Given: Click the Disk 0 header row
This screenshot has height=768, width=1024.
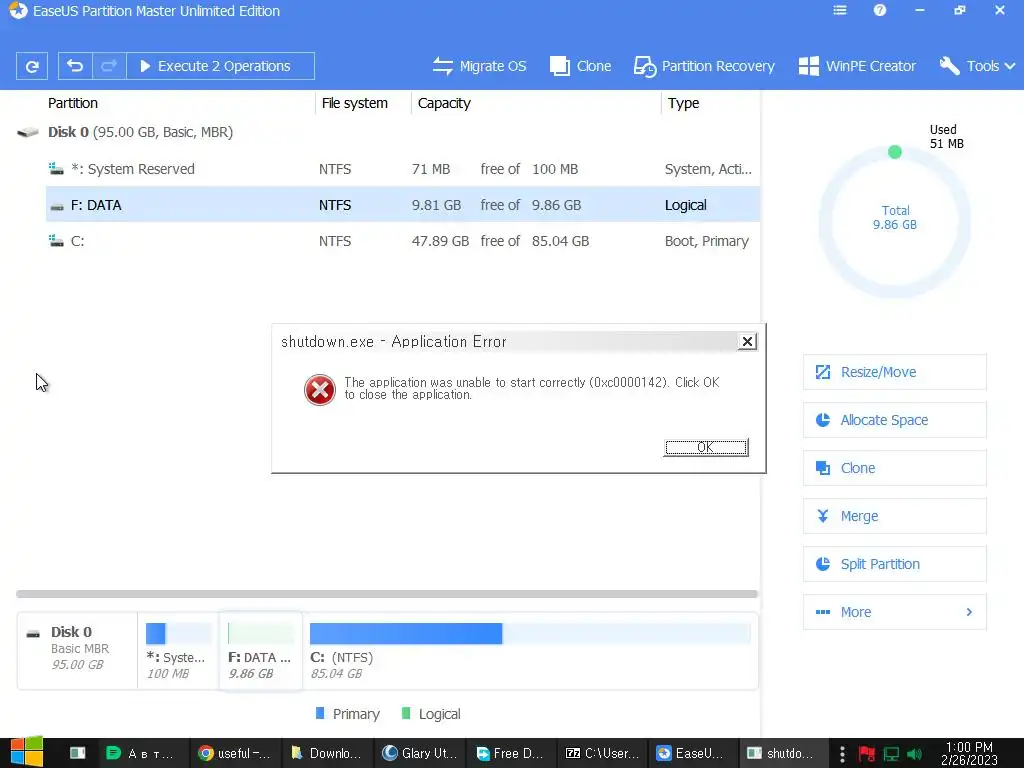Looking at the screenshot, I should click(x=387, y=132).
